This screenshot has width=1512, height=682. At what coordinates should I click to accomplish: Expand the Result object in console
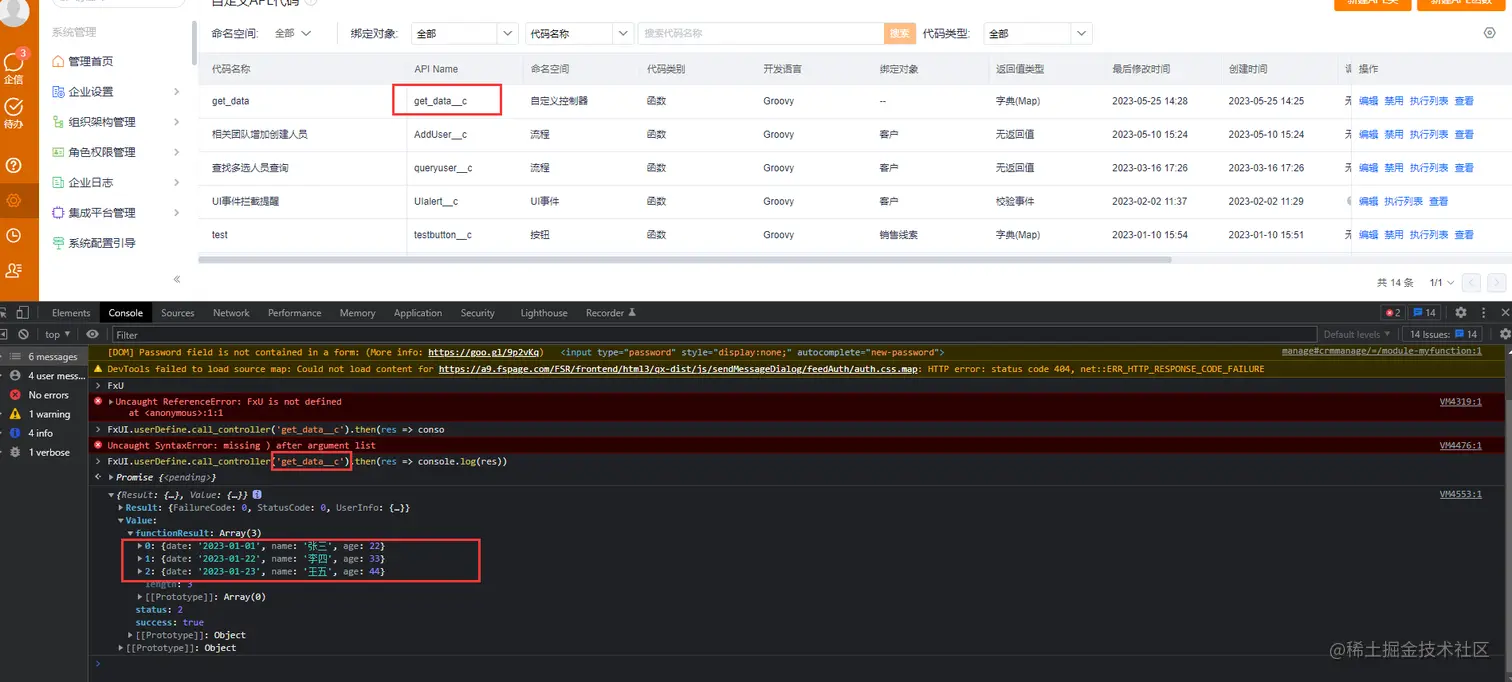(x=121, y=508)
